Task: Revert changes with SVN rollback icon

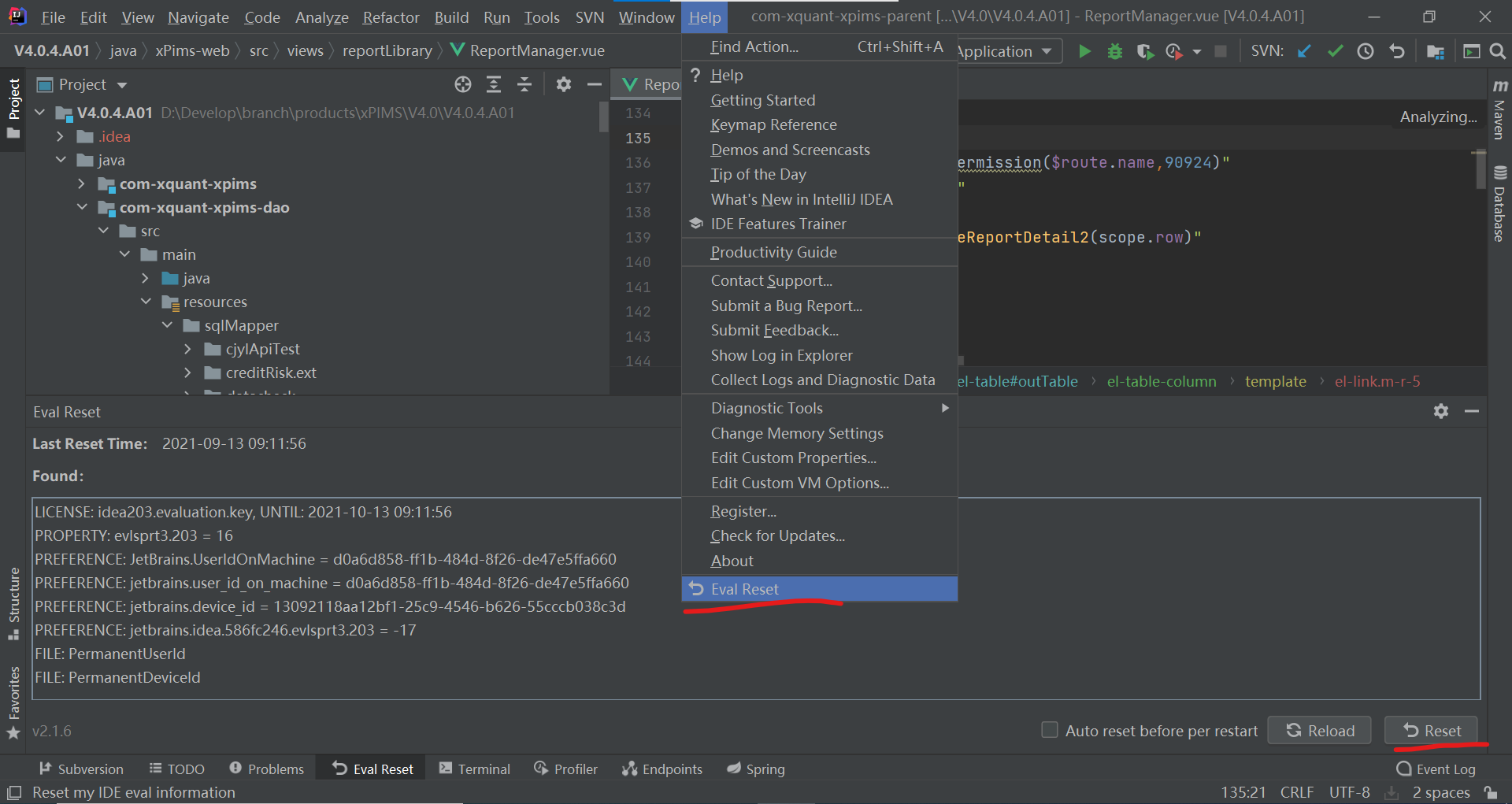Action: pos(1397,51)
